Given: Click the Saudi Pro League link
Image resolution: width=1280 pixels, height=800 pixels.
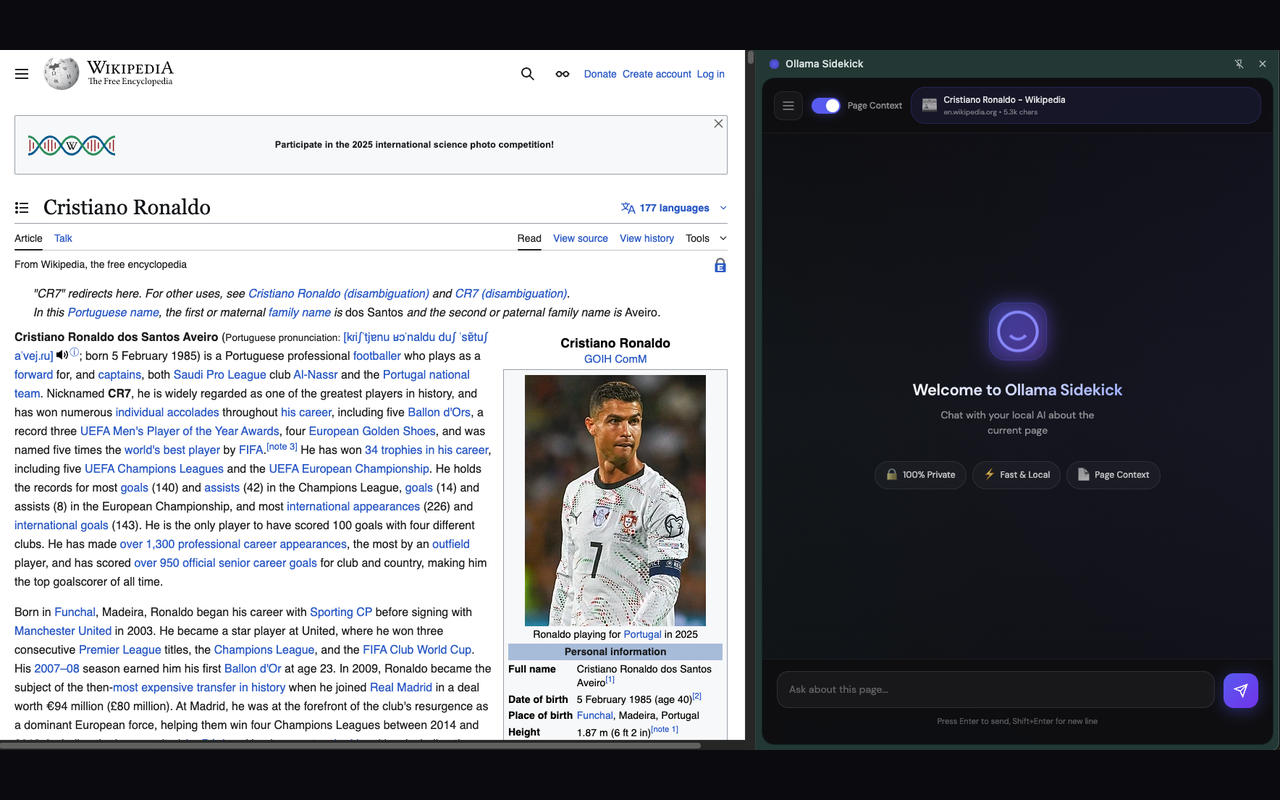Looking at the screenshot, I should [220, 375].
